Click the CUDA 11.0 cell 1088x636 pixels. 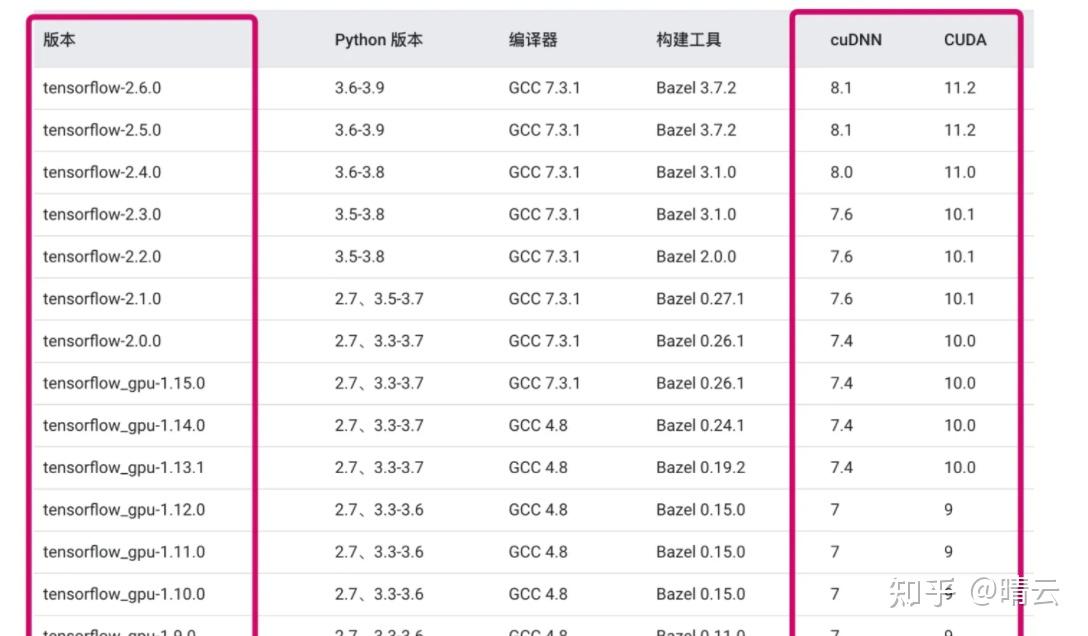click(960, 172)
